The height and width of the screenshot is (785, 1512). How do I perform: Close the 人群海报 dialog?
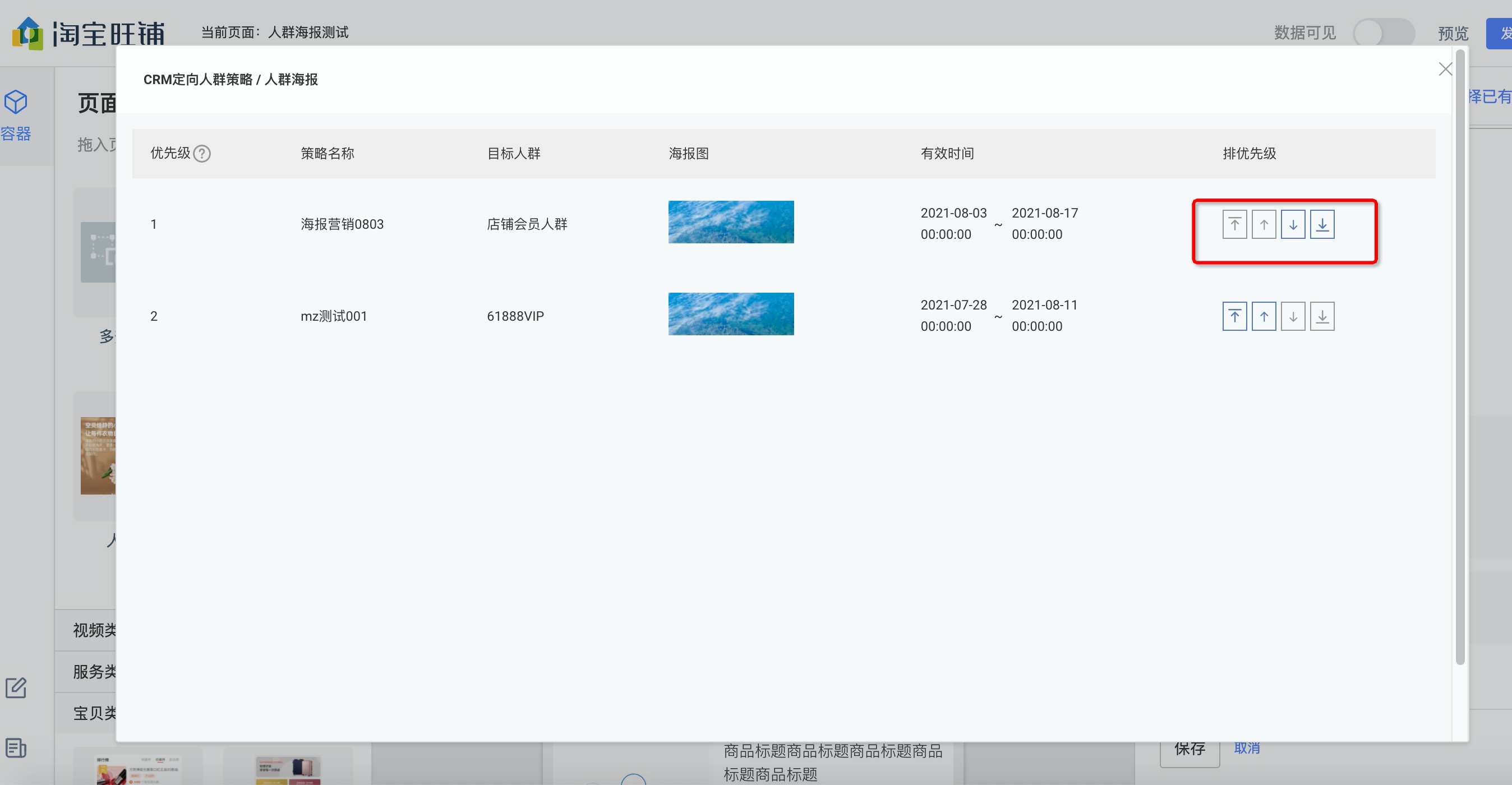1445,69
